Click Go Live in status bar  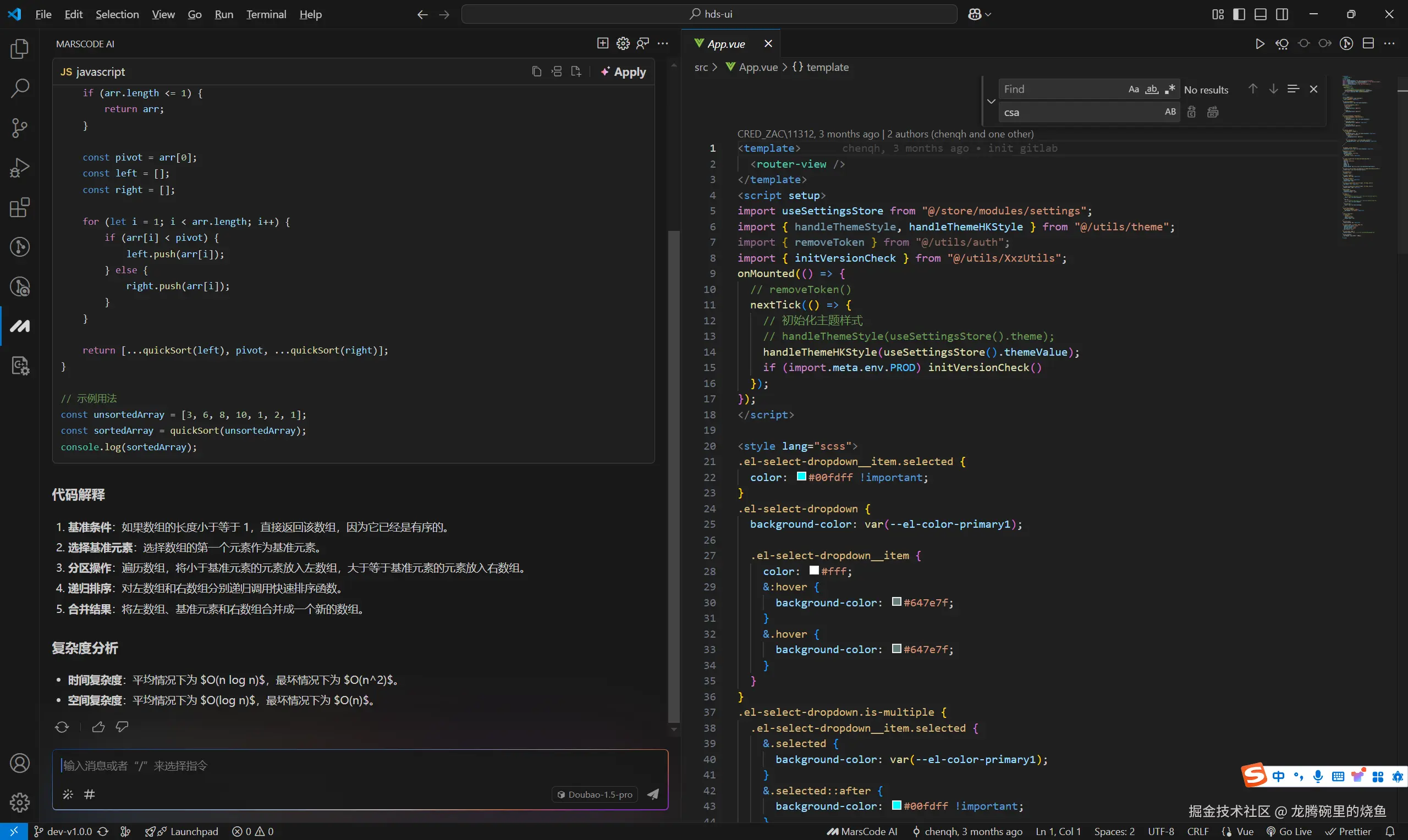[1289, 832]
